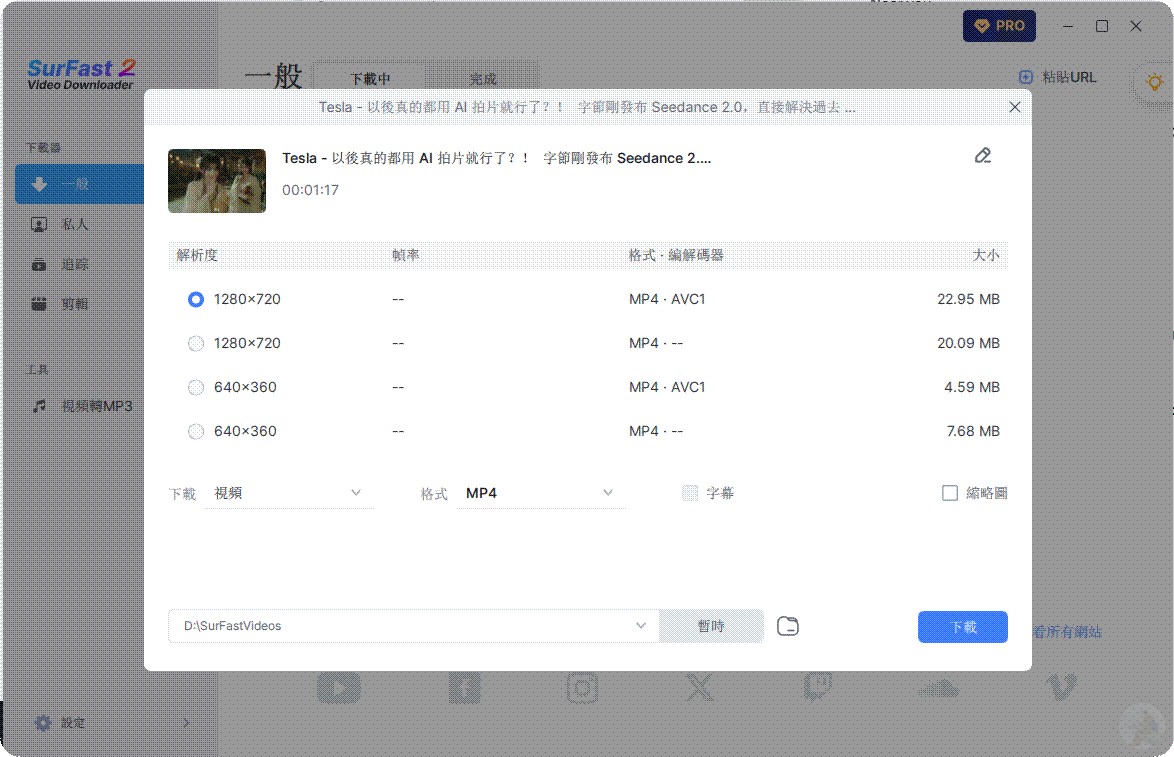Click the pencil edit title icon
The image size is (1174, 757).
(x=983, y=156)
